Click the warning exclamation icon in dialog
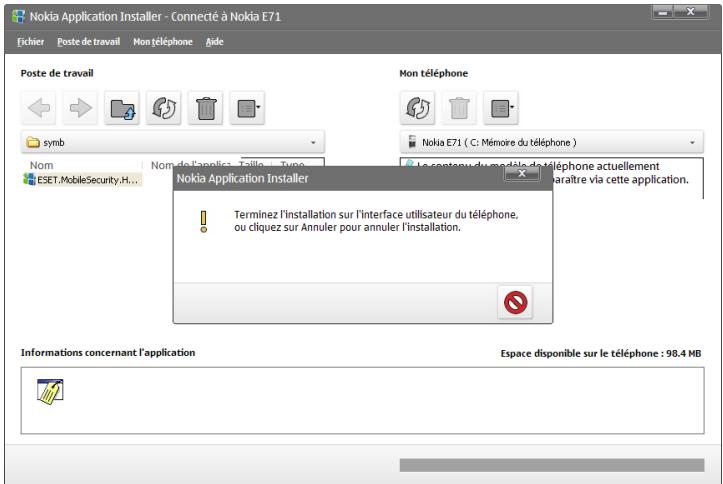 [203, 221]
